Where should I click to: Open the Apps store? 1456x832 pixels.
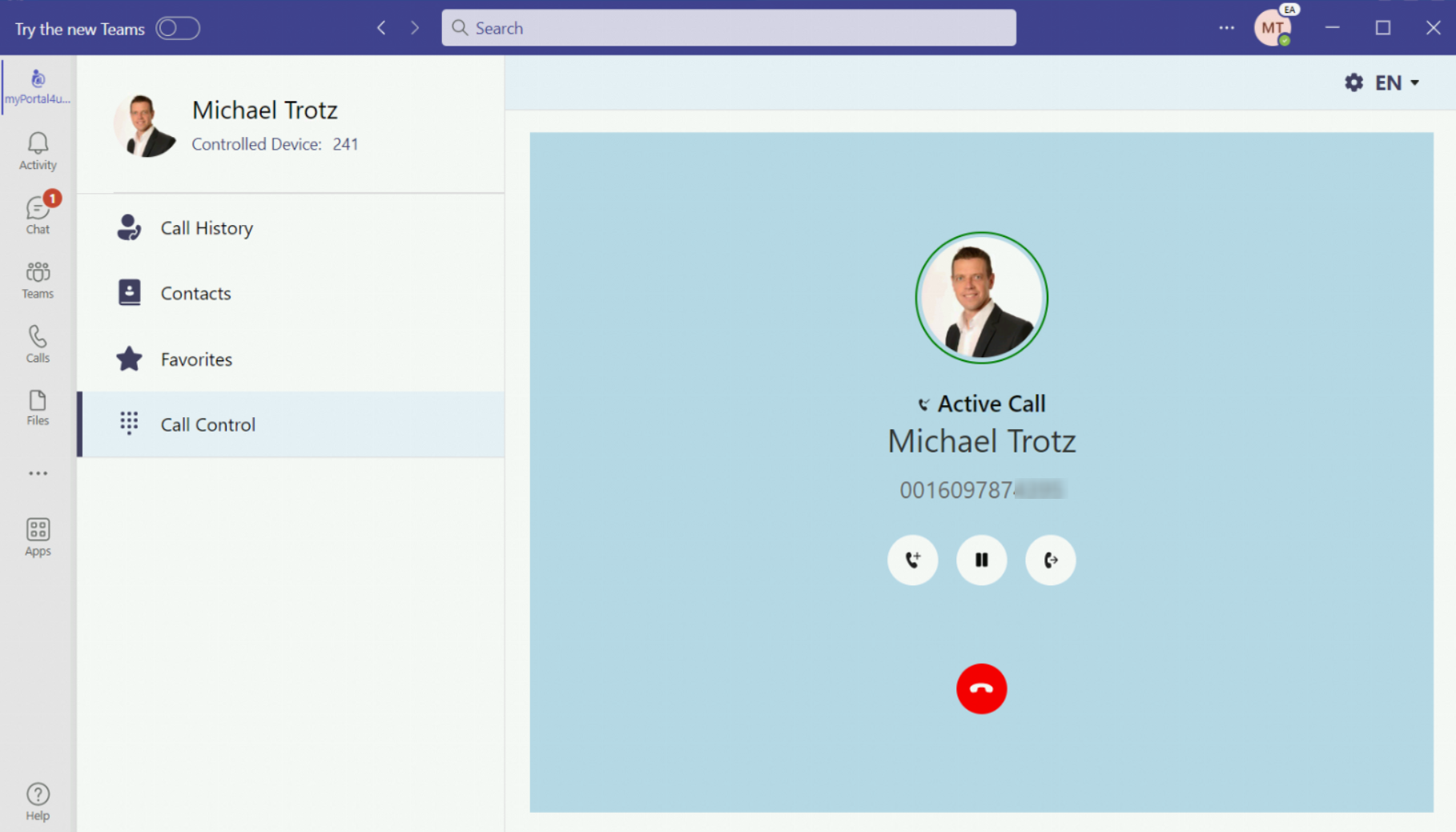38,537
